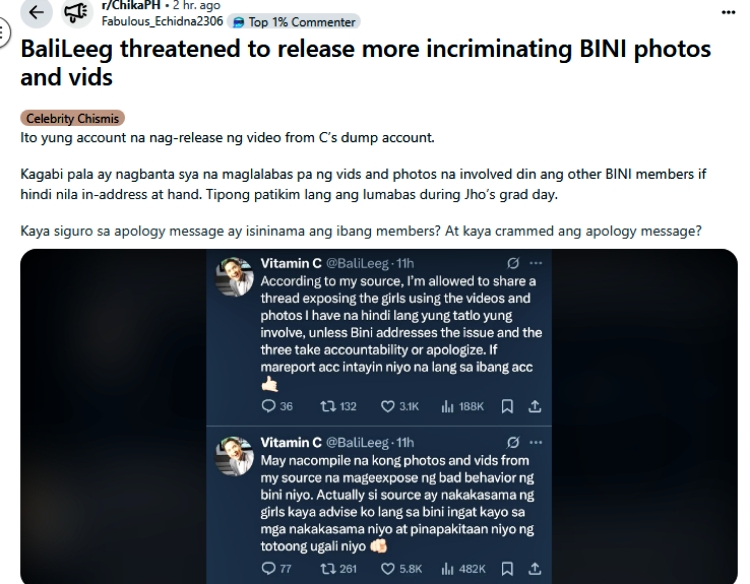Like the second tweet with 5.8K hearts
750x584 pixels.
pyautogui.click(x=387, y=569)
